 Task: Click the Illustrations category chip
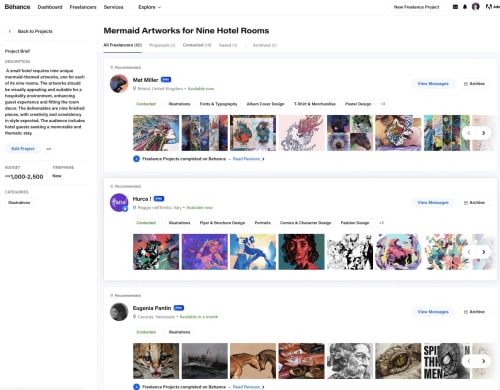[19, 203]
